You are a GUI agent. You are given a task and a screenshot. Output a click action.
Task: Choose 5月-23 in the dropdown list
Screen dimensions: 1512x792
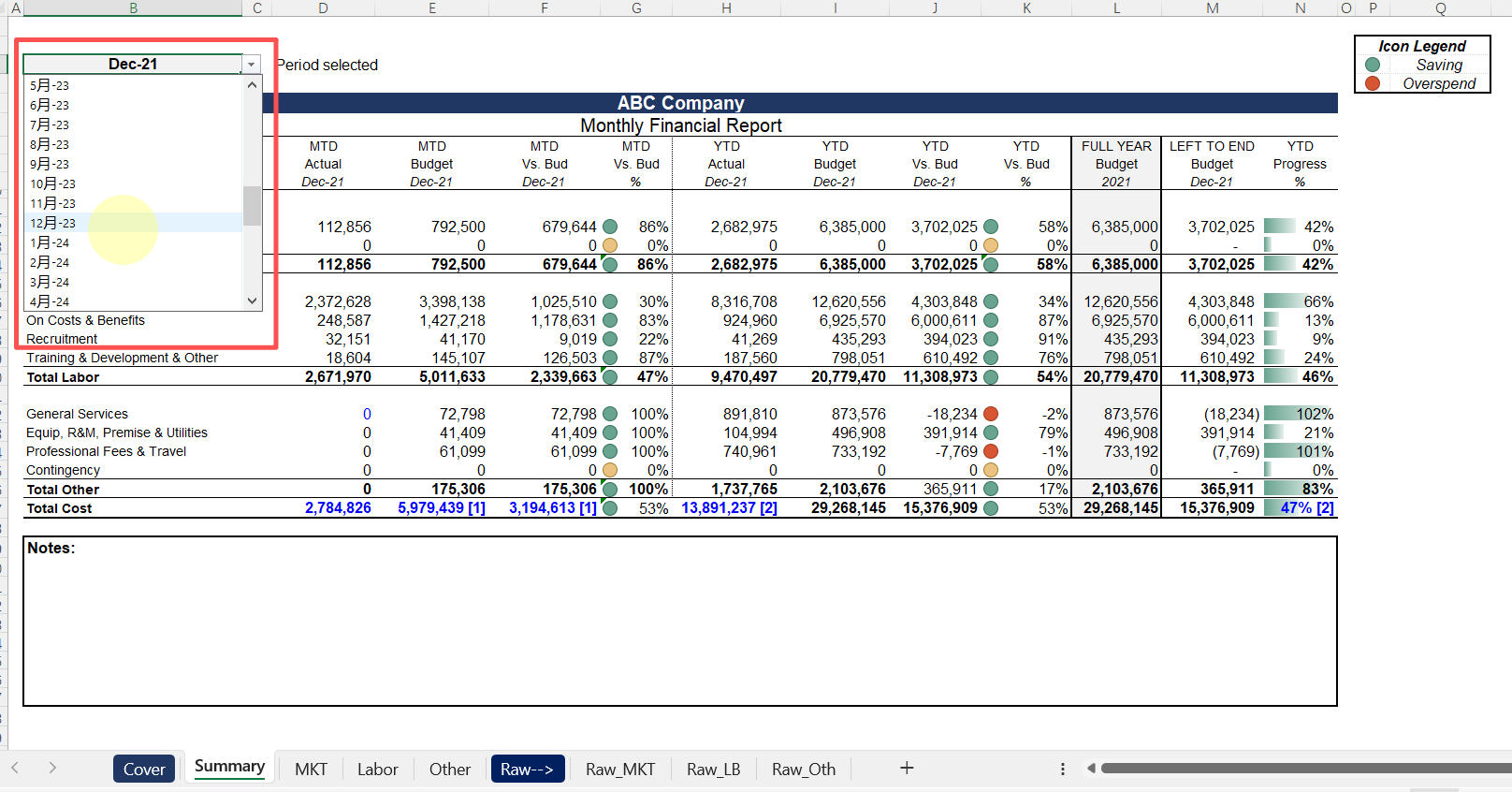pos(50,85)
